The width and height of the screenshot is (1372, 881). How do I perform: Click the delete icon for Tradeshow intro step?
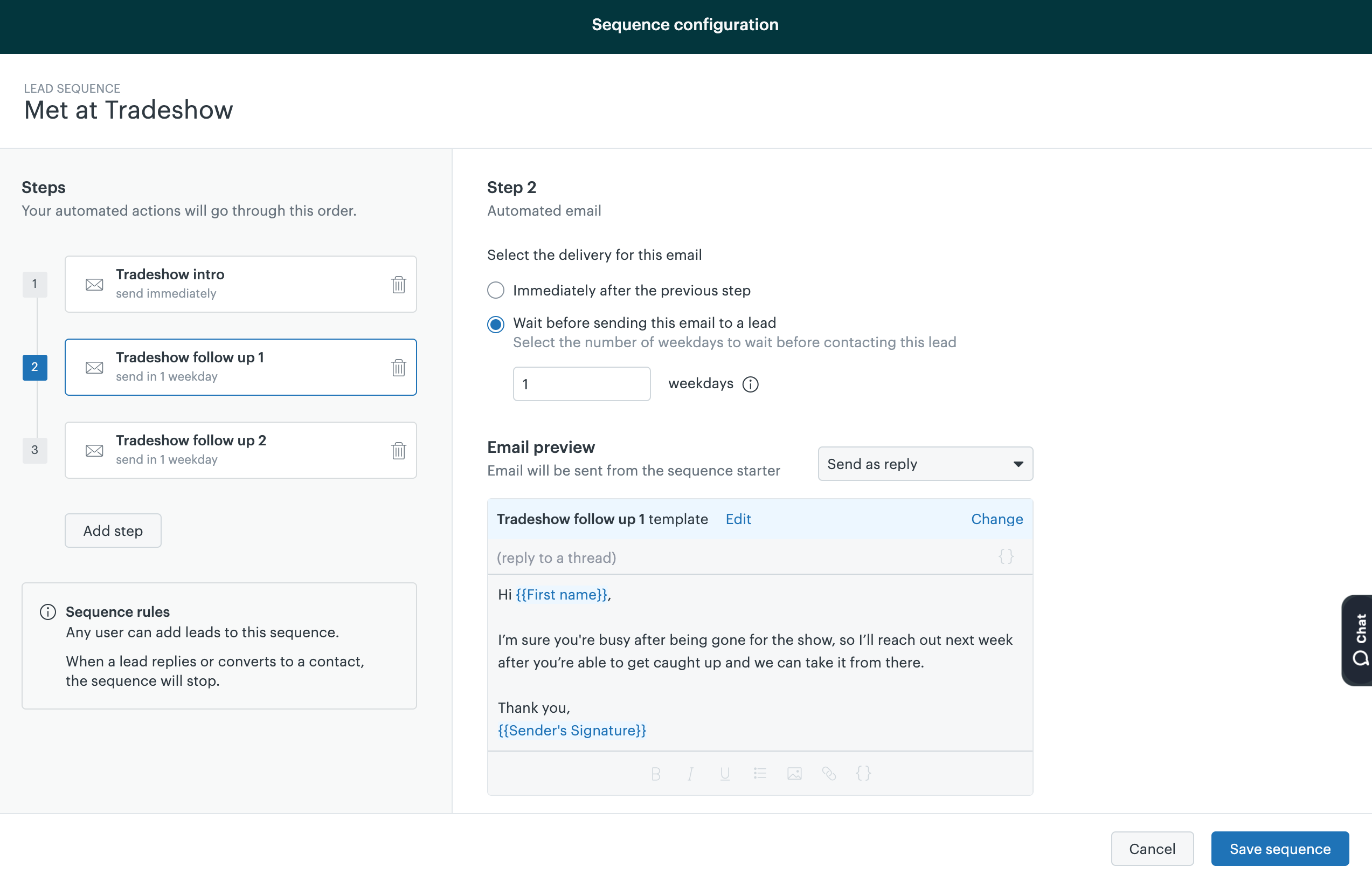pyautogui.click(x=398, y=284)
